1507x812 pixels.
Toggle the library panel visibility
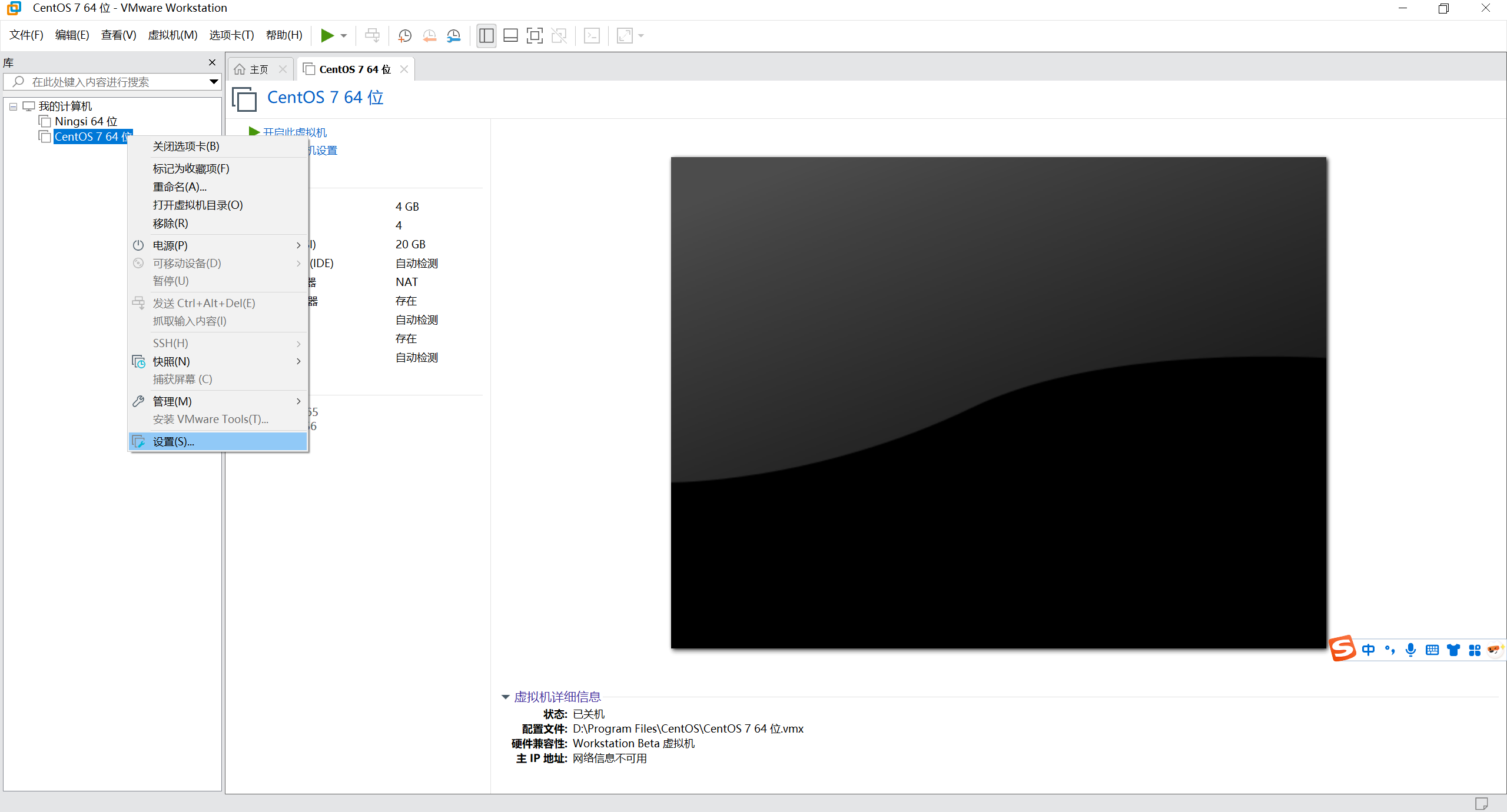tap(486, 35)
